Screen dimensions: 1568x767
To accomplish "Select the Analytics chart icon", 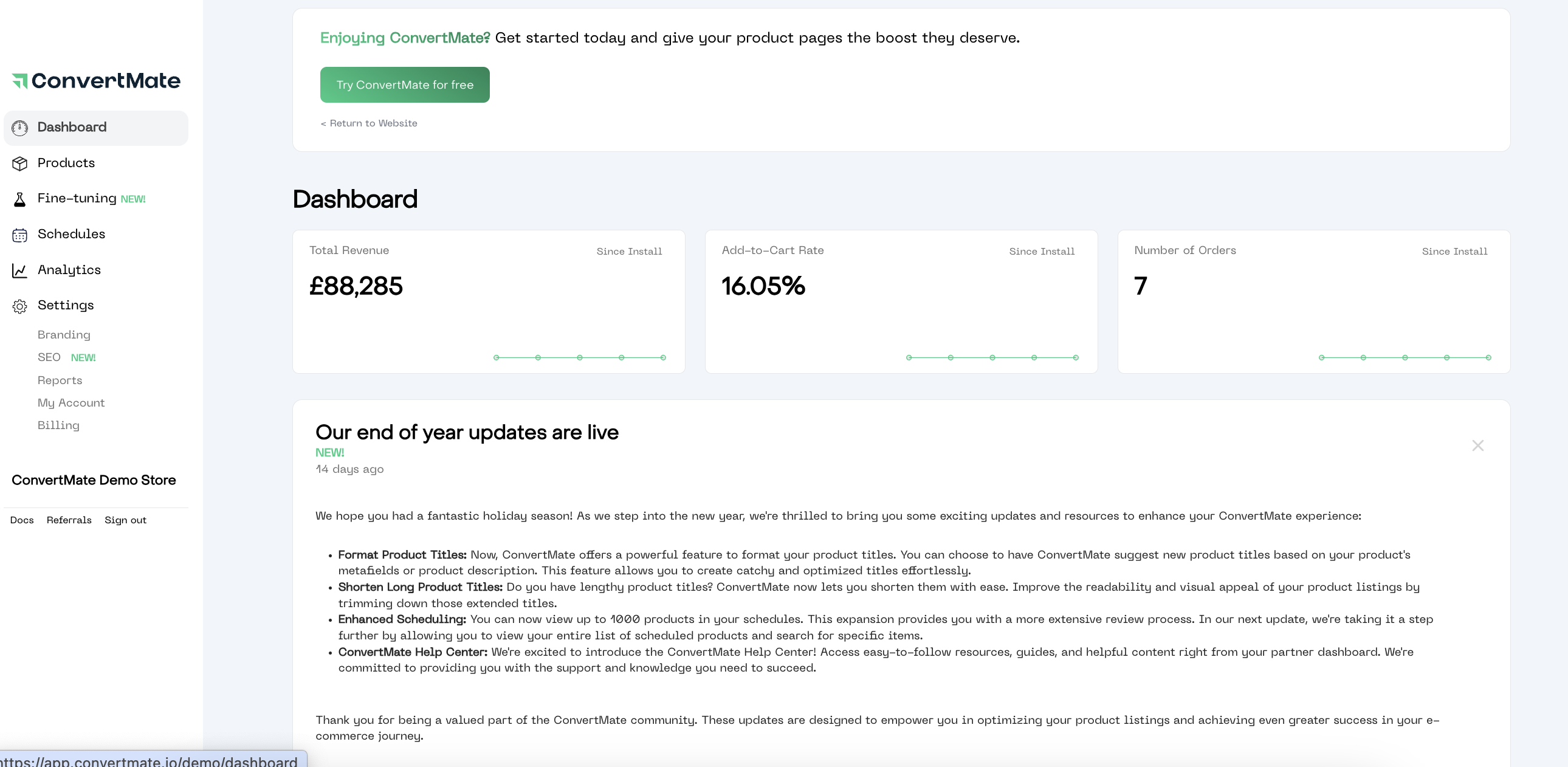I will tap(20, 271).
